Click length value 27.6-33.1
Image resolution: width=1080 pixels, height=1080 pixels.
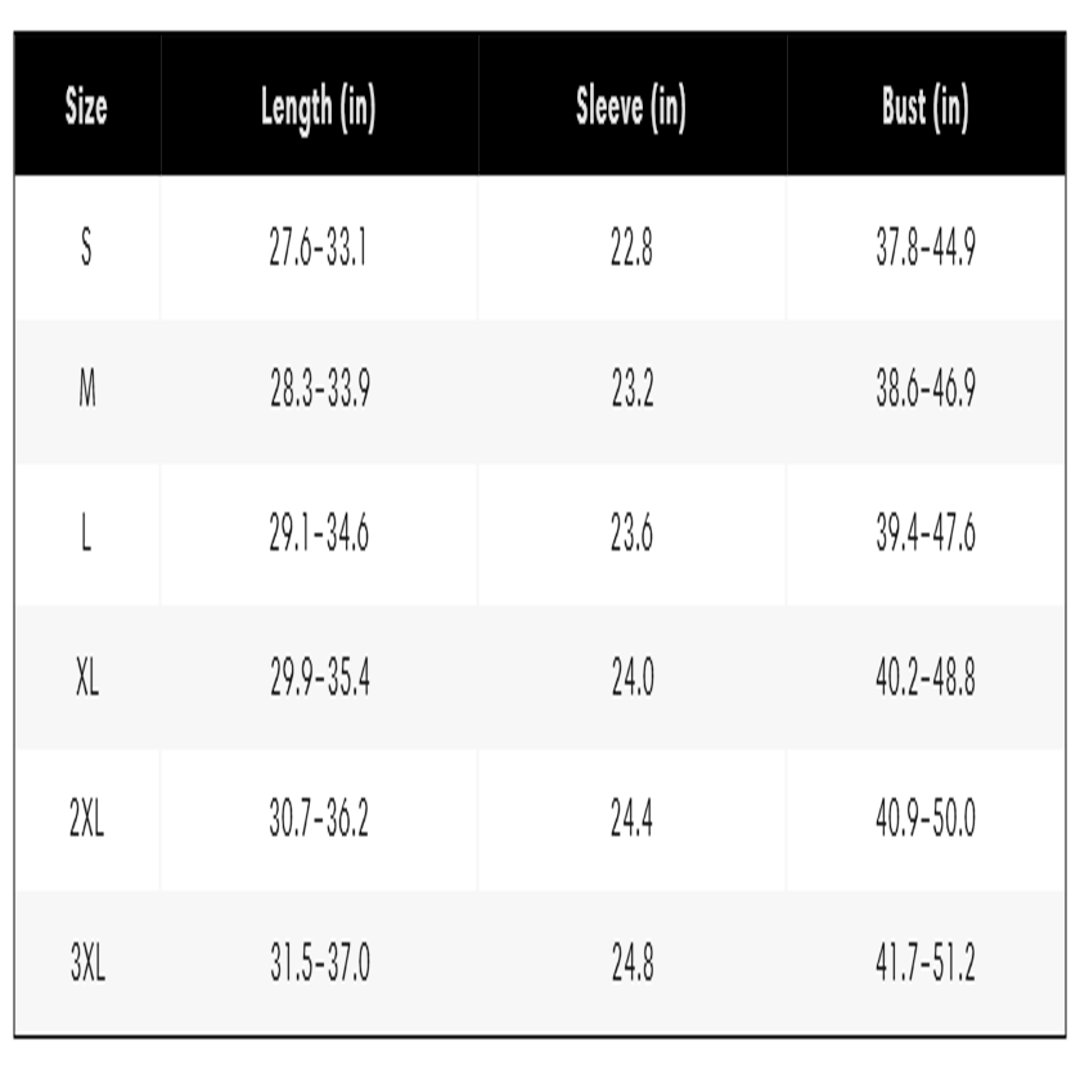tap(318, 247)
